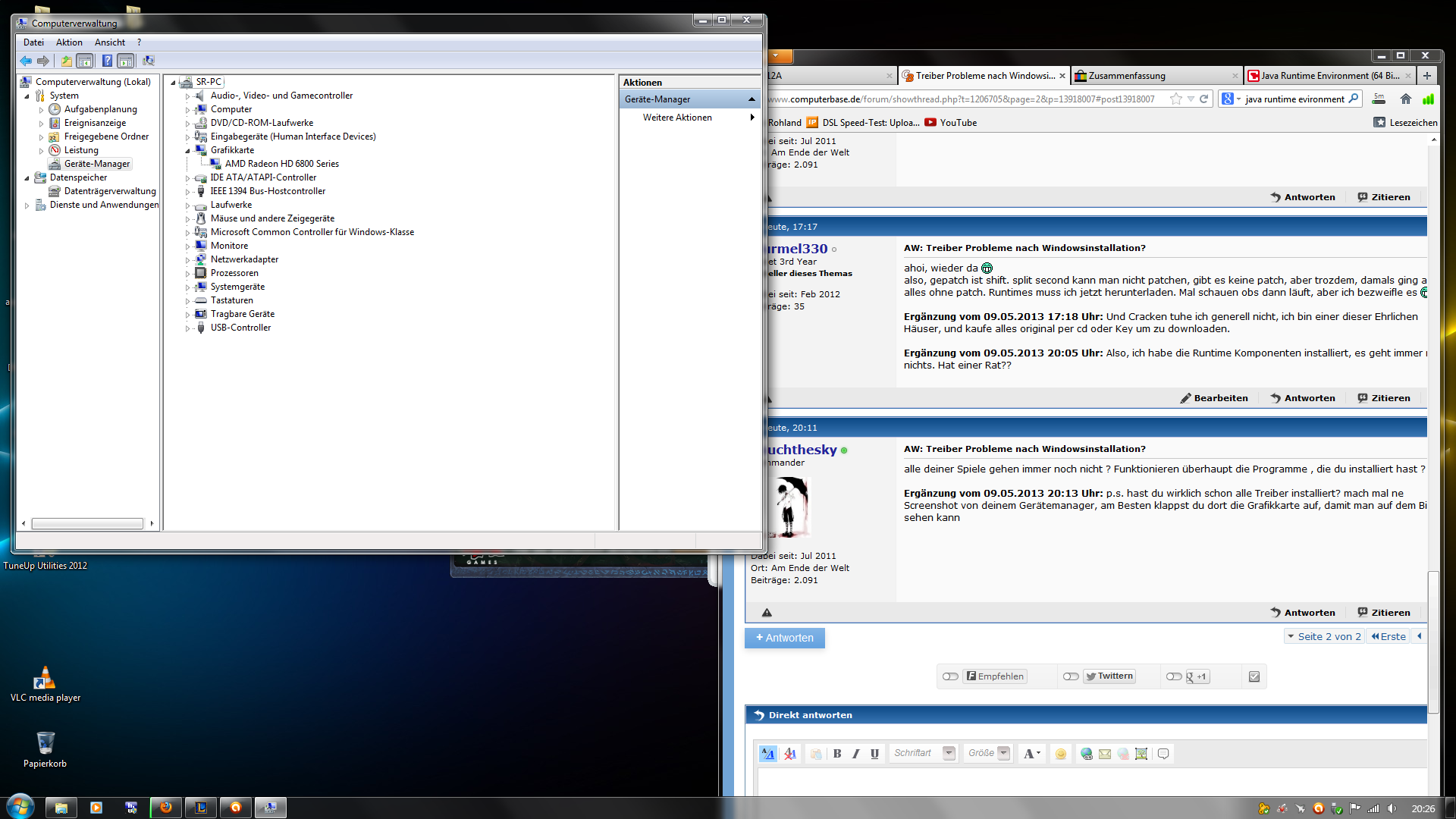Screen dimensions: 1456x819
Task: Click the blue + Antworten button
Action: click(785, 638)
